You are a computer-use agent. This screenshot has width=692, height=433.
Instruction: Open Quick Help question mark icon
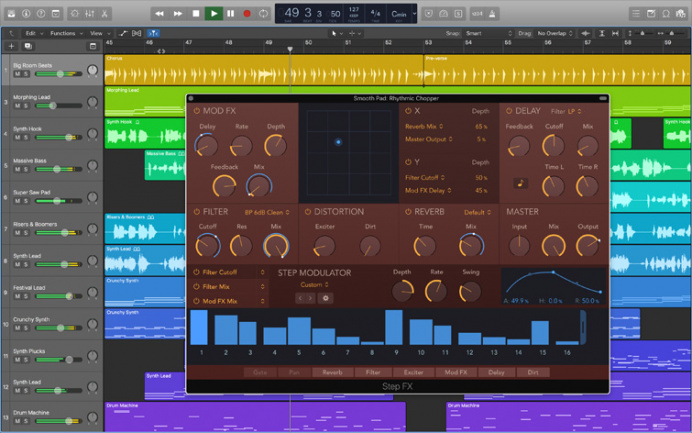[41, 14]
